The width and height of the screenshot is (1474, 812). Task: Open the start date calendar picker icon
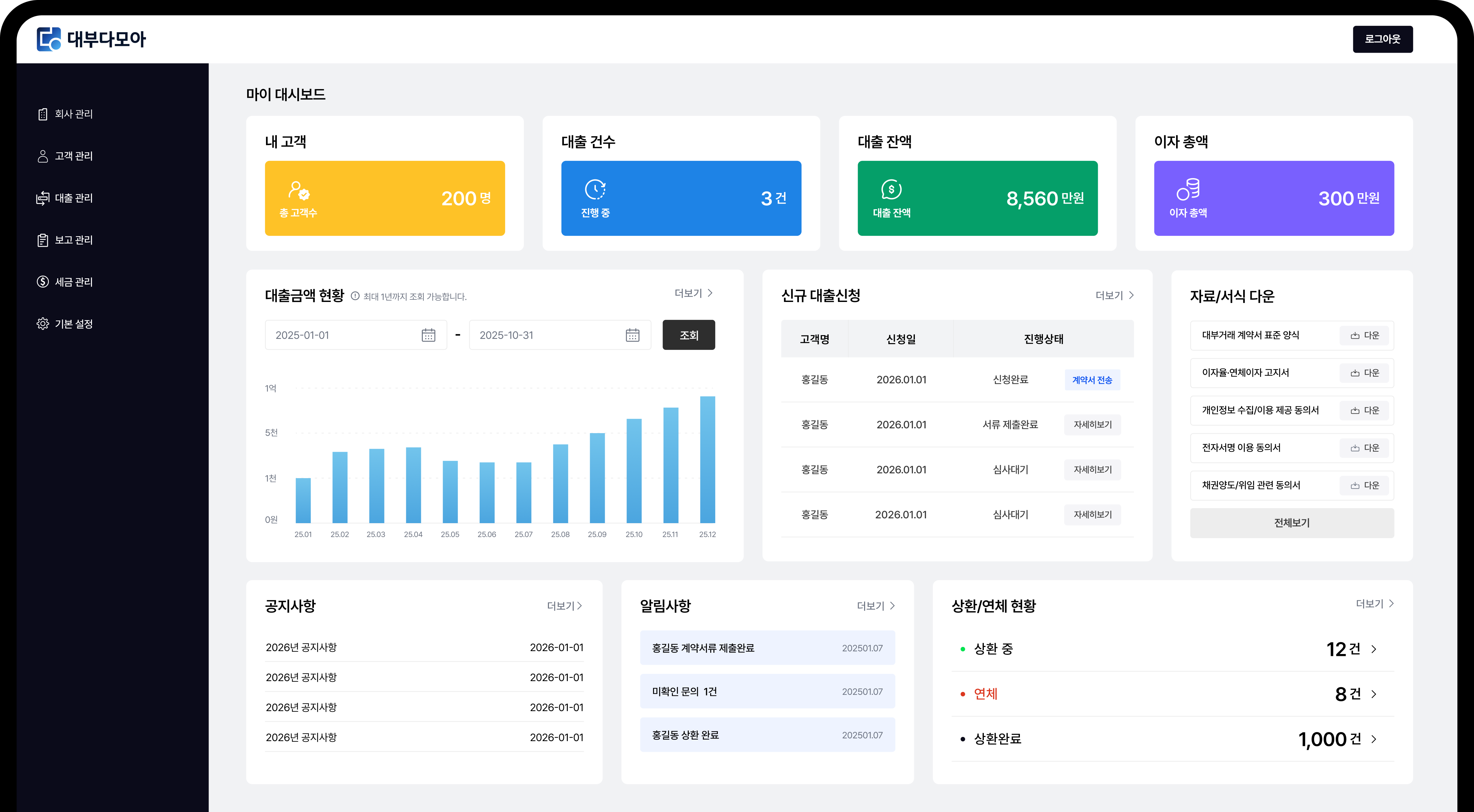coord(428,335)
